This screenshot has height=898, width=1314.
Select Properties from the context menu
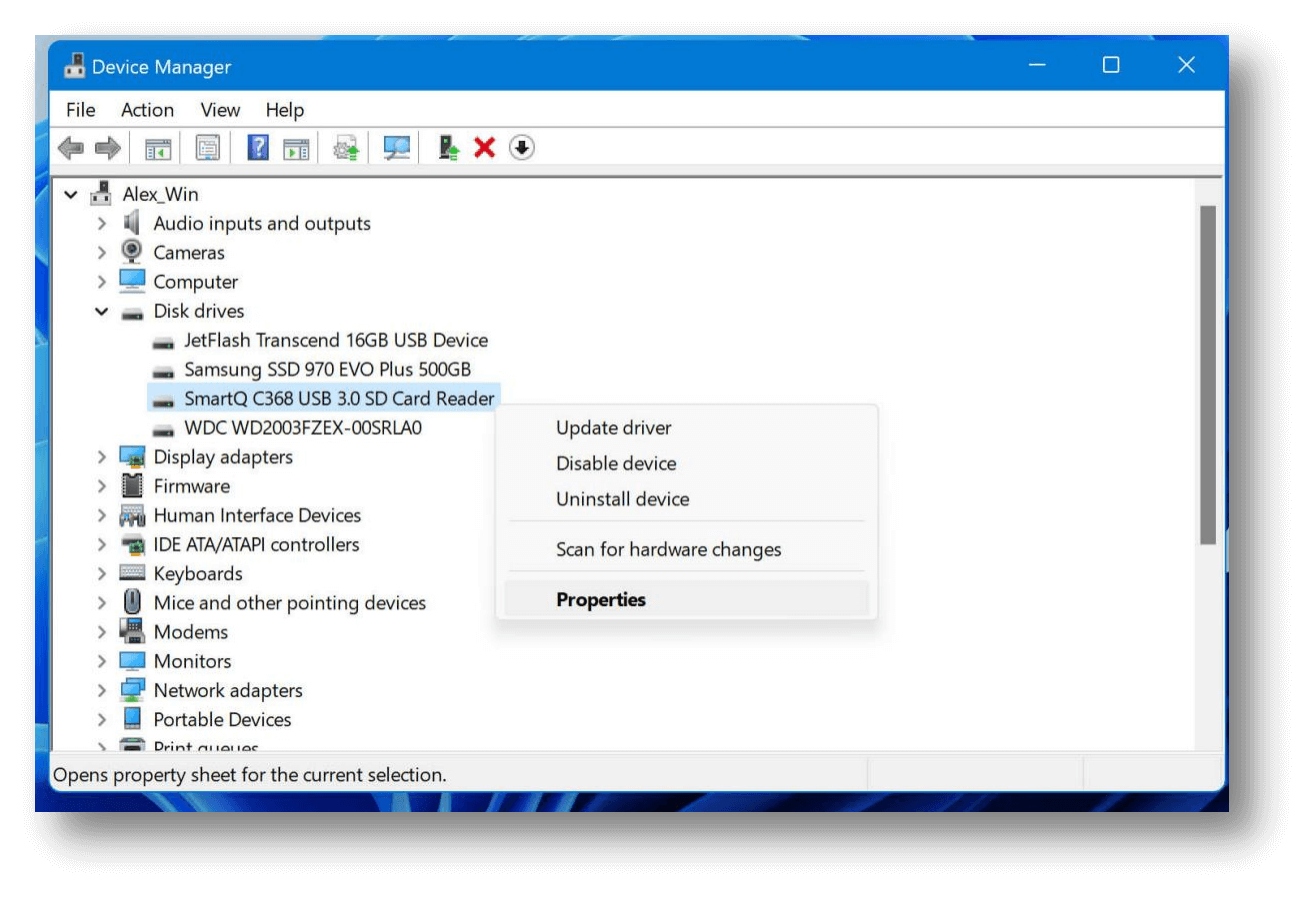point(601,599)
